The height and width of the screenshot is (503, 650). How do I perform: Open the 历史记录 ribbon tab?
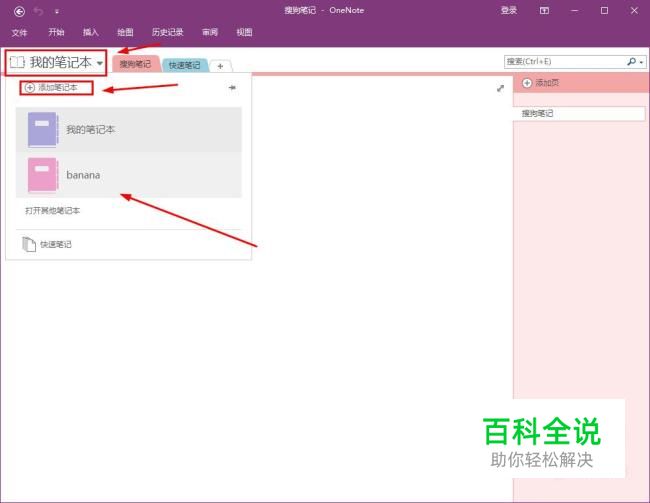coord(167,32)
